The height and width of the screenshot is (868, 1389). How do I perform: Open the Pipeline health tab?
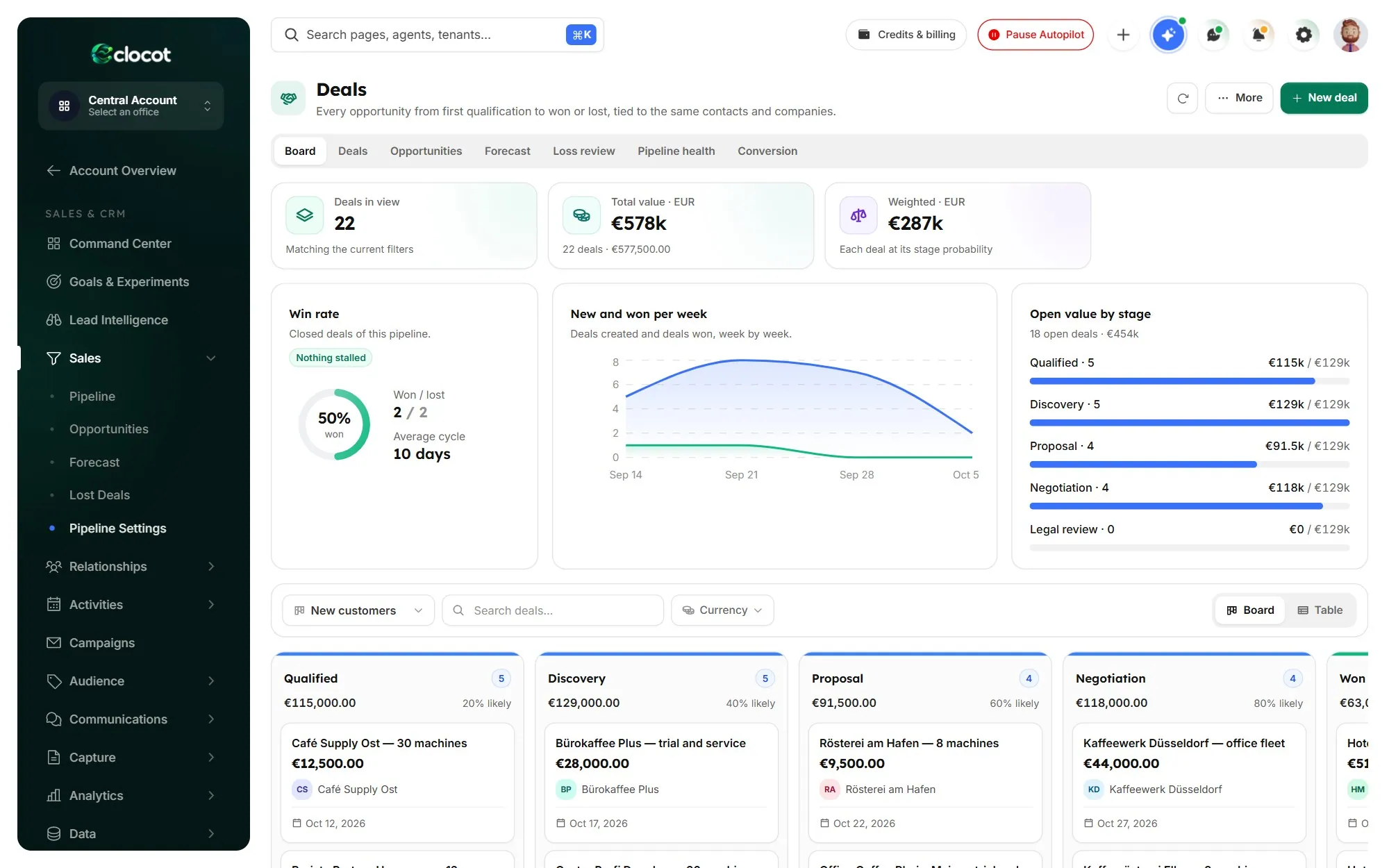(676, 151)
